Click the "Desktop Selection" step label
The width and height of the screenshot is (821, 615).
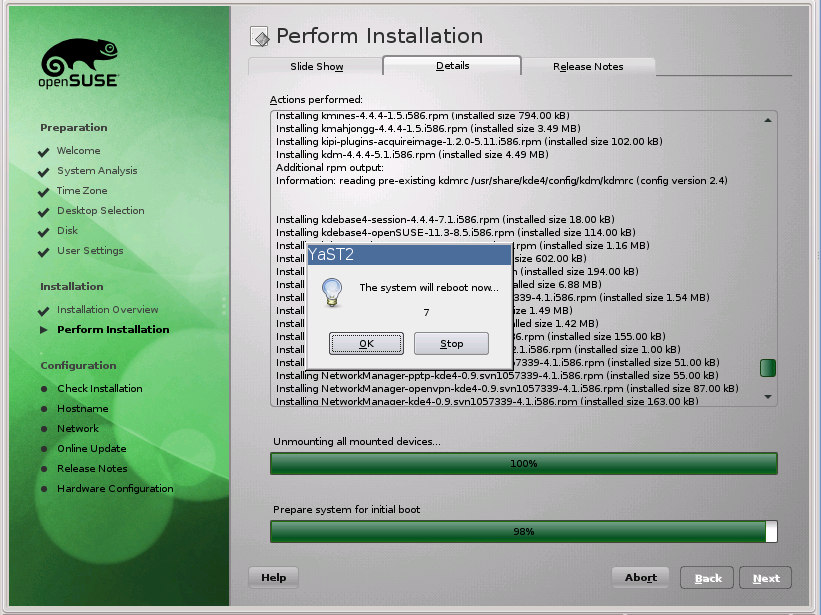(x=101, y=210)
